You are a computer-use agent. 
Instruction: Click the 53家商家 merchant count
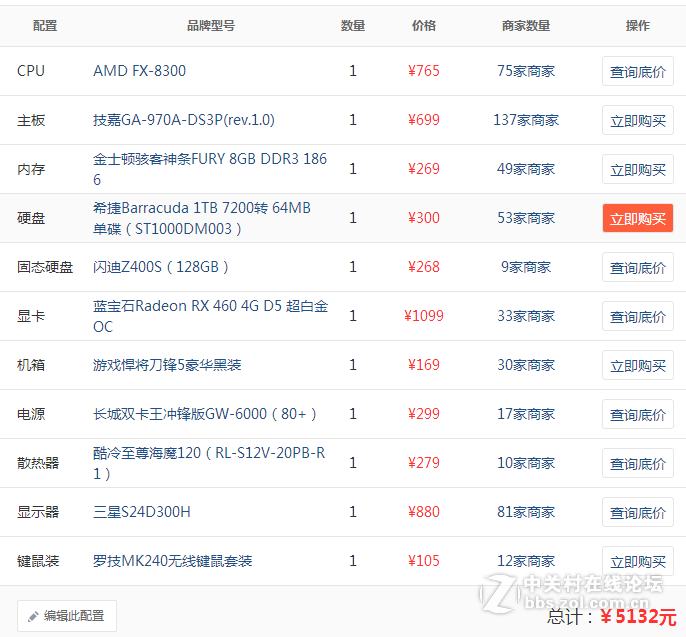(526, 218)
